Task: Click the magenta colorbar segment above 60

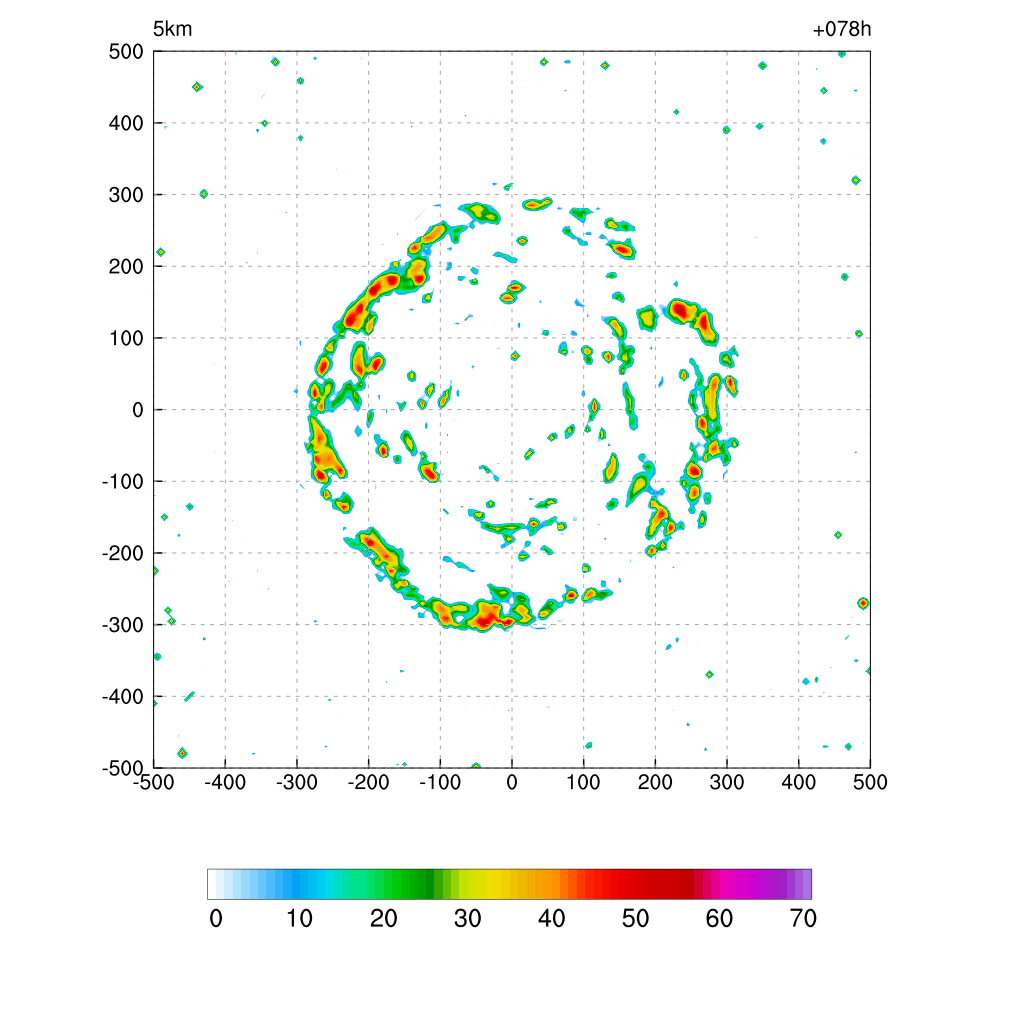Action: [724, 884]
